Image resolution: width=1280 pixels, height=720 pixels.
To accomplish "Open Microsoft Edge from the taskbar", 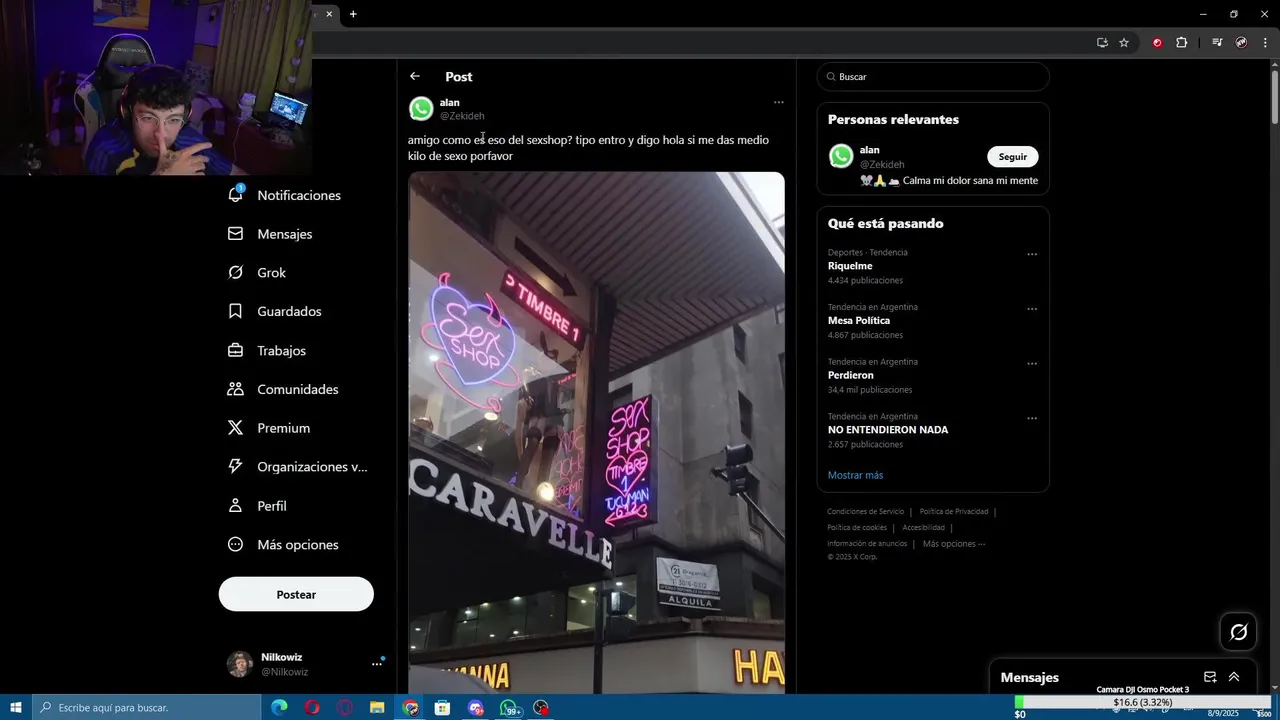I will [279, 708].
